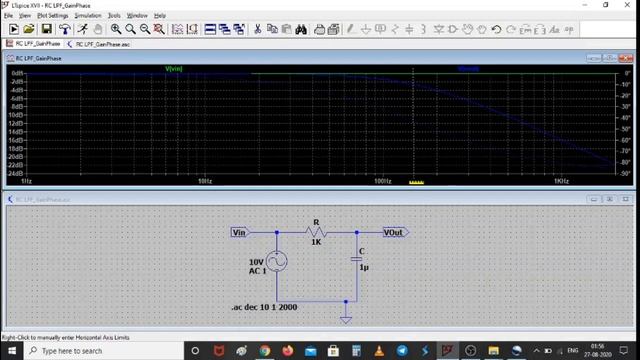Tile windows horizontally via toolbar icon
Screen dimensions: 640x360
[x=210, y=29]
